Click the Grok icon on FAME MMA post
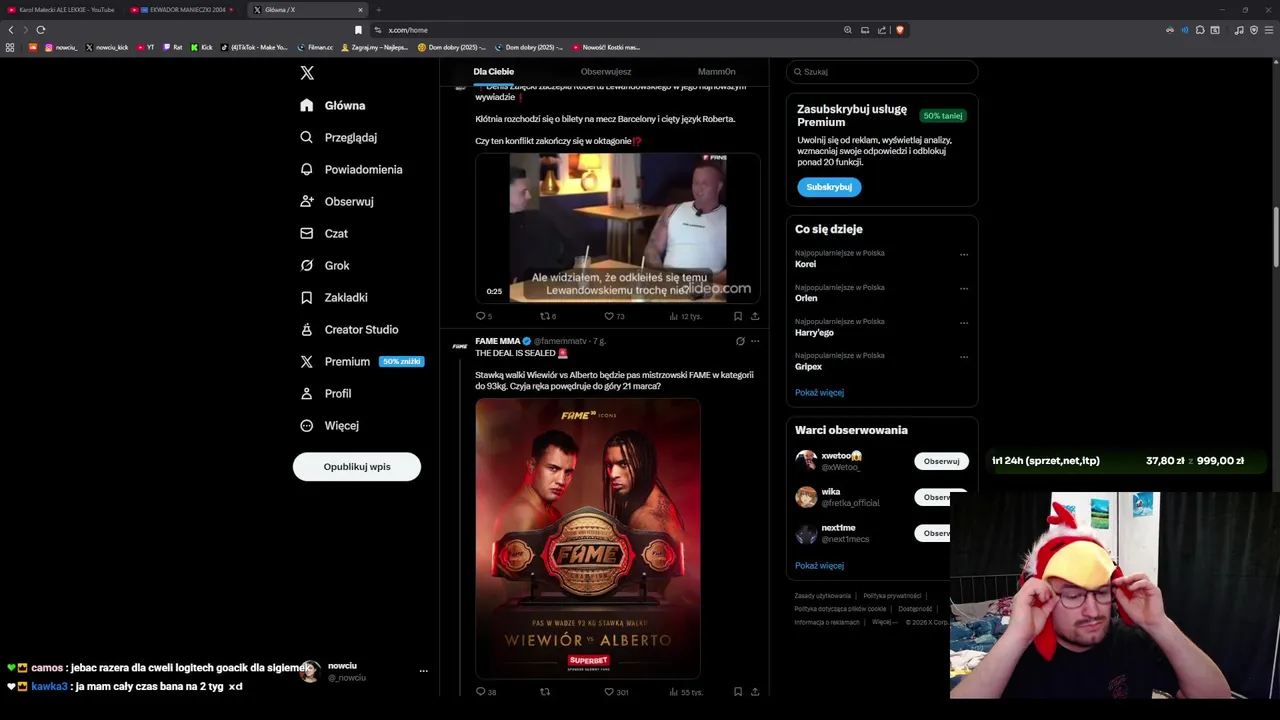 [740, 341]
